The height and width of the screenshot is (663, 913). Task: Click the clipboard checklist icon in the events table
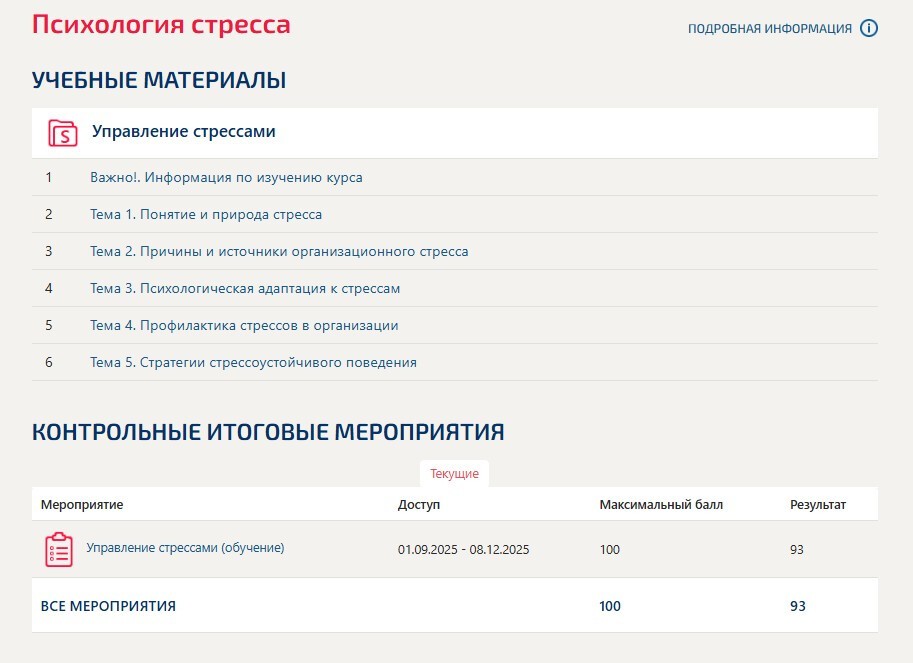59,550
